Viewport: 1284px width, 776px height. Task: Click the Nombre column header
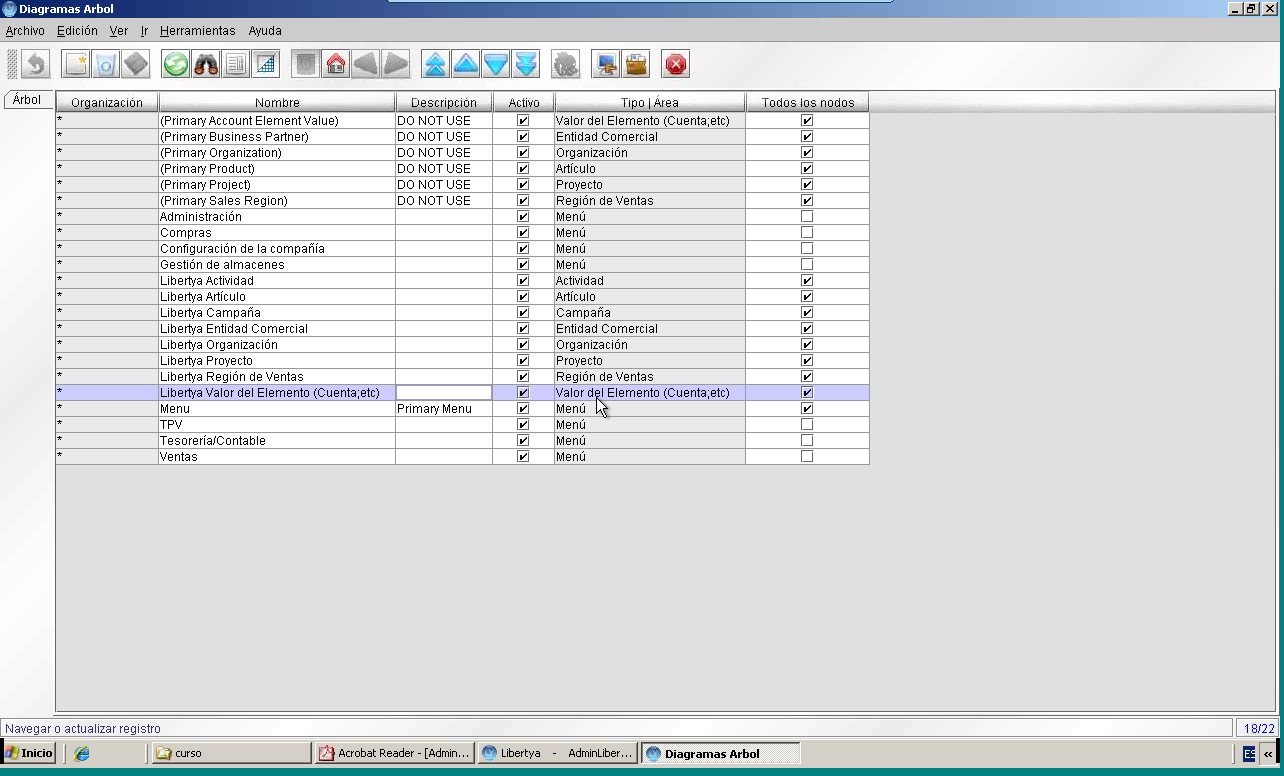point(277,102)
